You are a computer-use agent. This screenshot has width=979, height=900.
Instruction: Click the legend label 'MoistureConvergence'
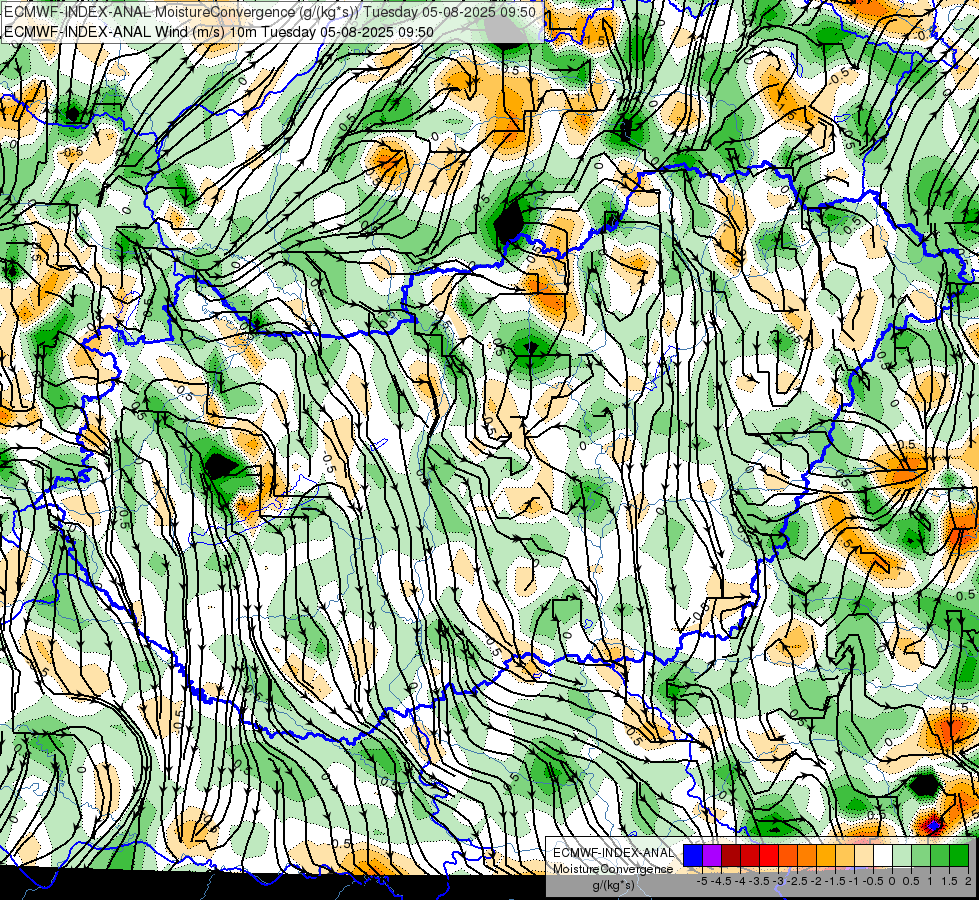click(613, 869)
